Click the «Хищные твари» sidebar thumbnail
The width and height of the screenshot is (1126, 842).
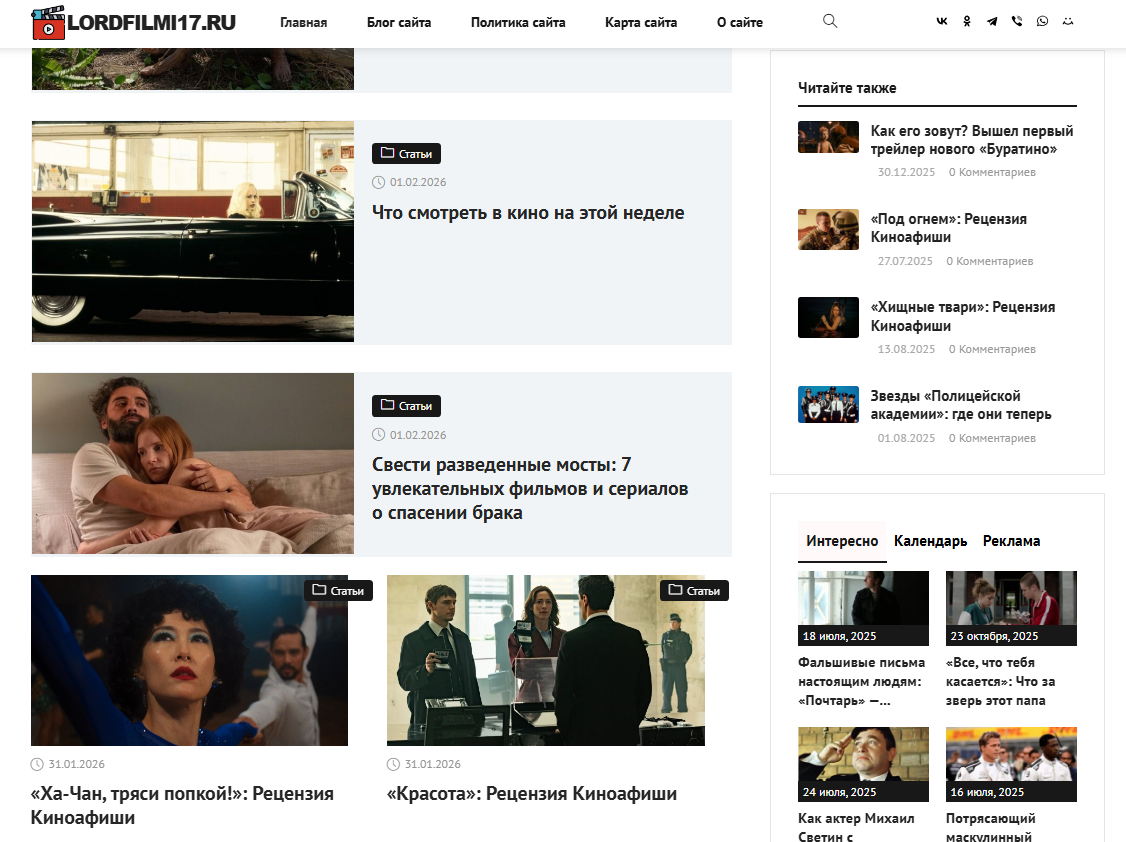(828, 317)
